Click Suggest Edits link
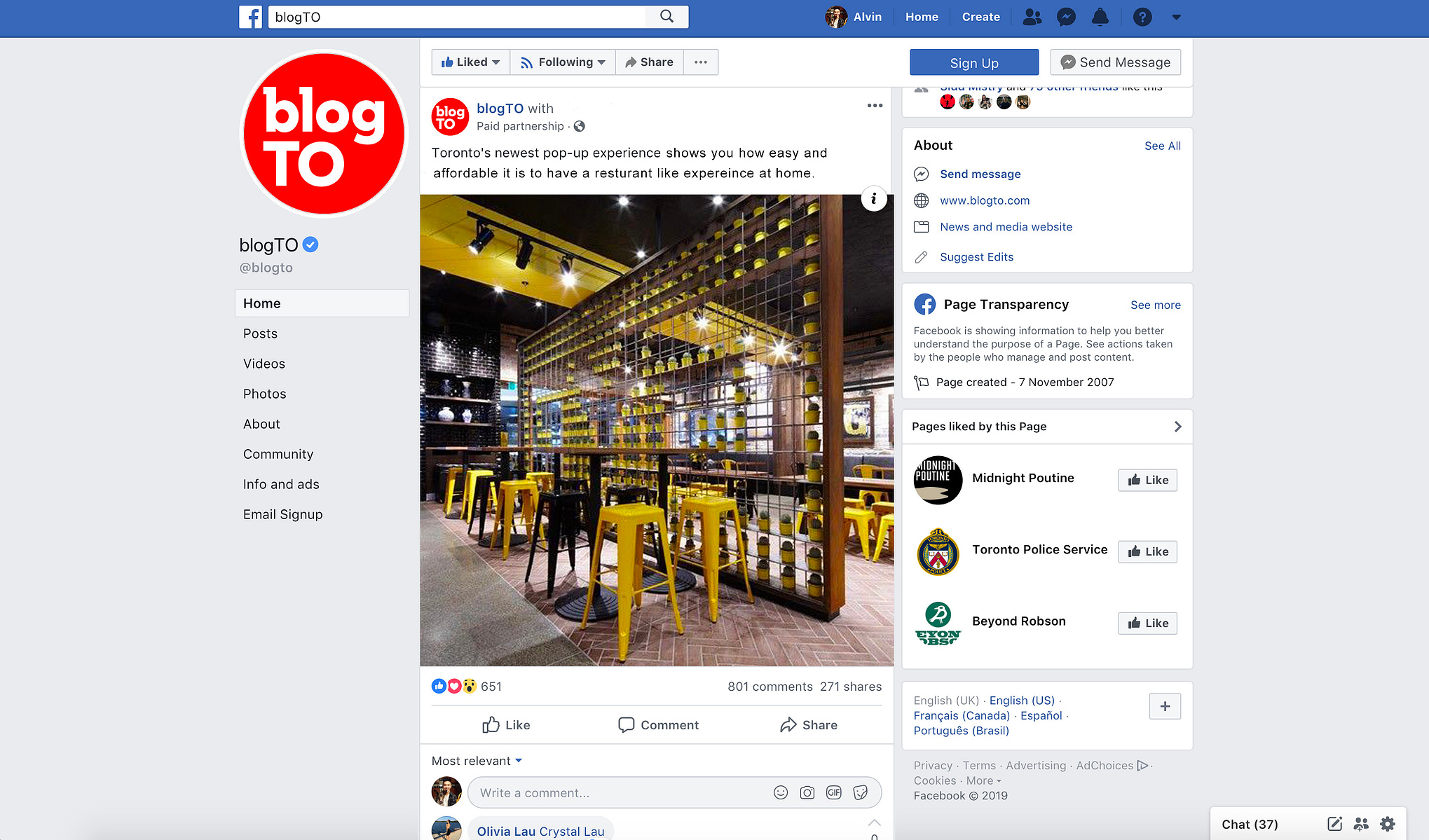Viewport: 1429px width, 840px height. point(976,257)
